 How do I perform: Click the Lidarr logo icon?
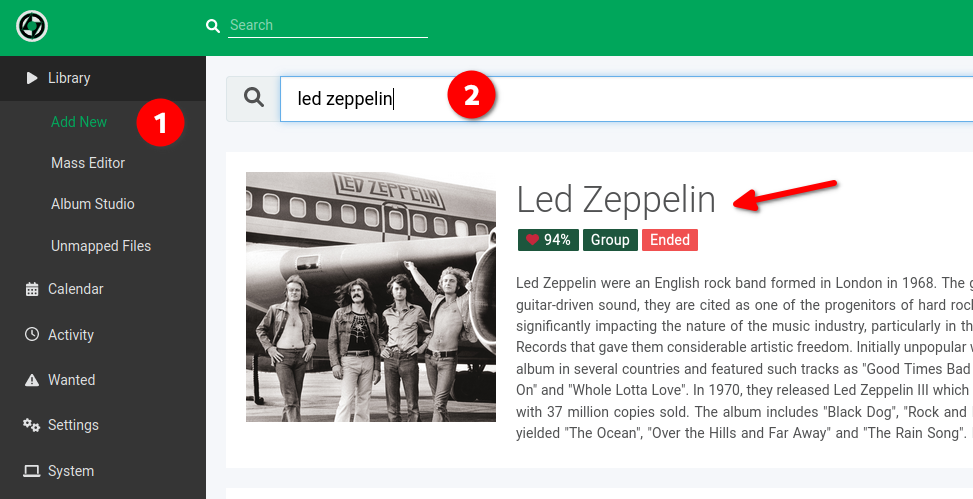click(32, 27)
